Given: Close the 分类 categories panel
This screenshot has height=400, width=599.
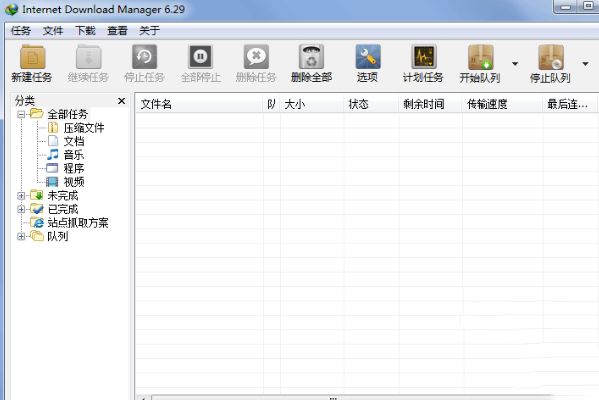Looking at the screenshot, I should coord(121,101).
